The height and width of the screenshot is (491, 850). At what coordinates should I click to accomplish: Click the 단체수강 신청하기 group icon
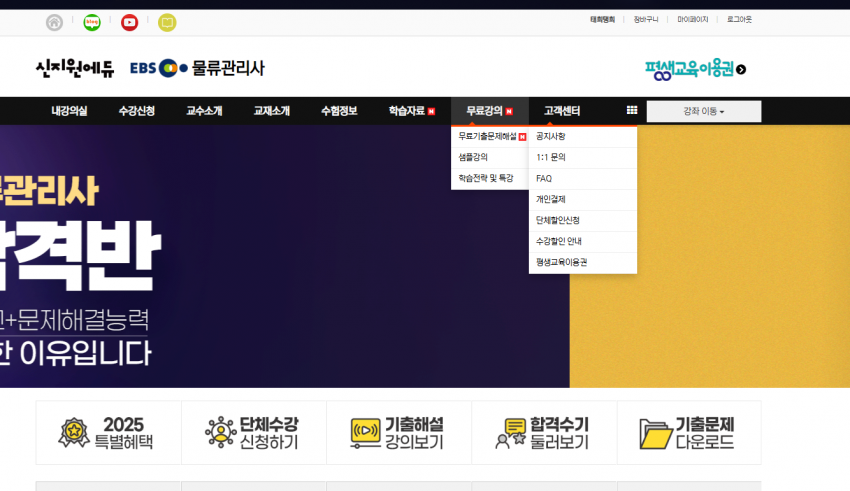click(x=221, y=432)
